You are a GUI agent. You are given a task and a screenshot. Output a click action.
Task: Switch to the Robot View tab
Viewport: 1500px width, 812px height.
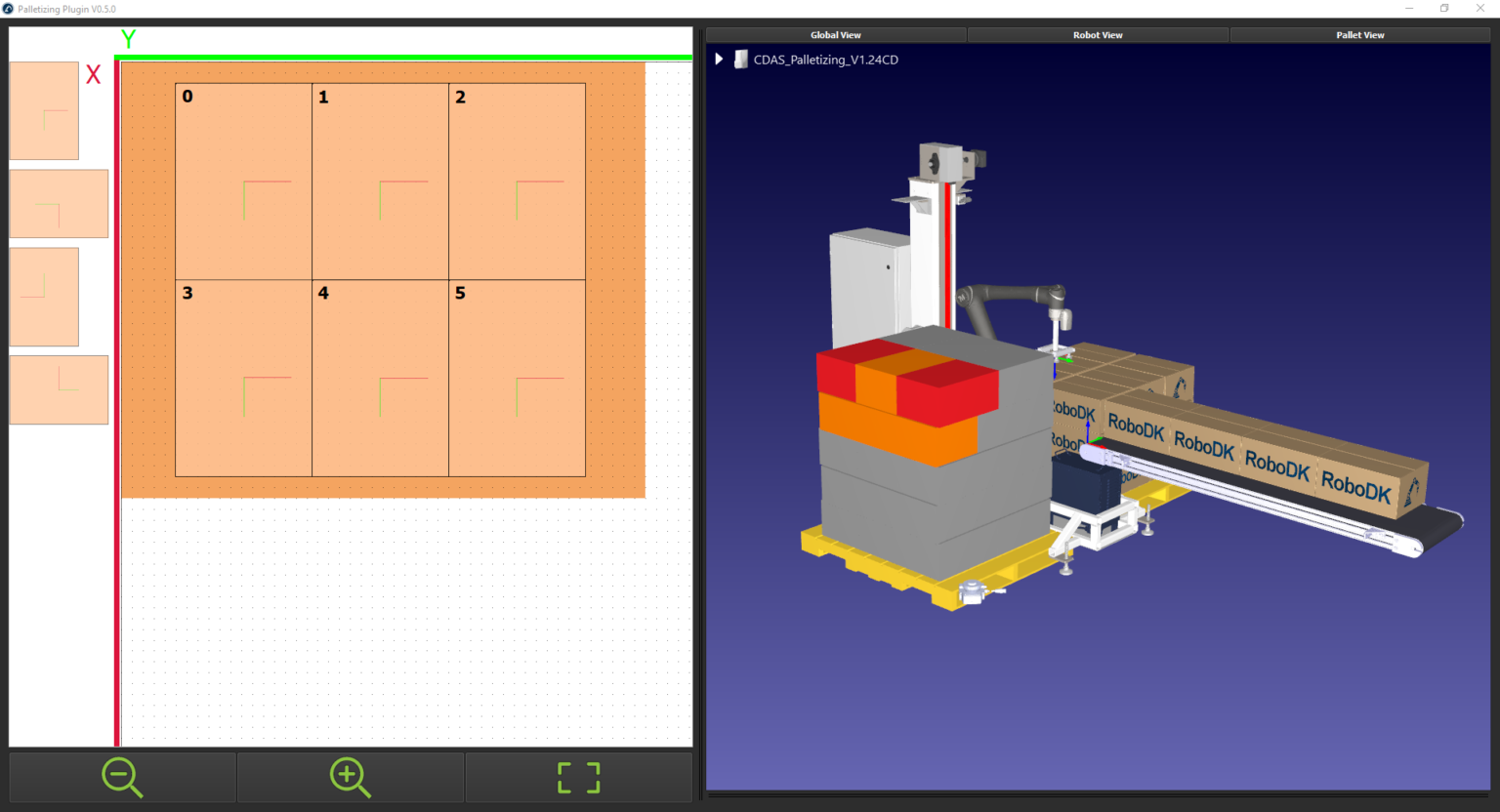point(1097,34)
